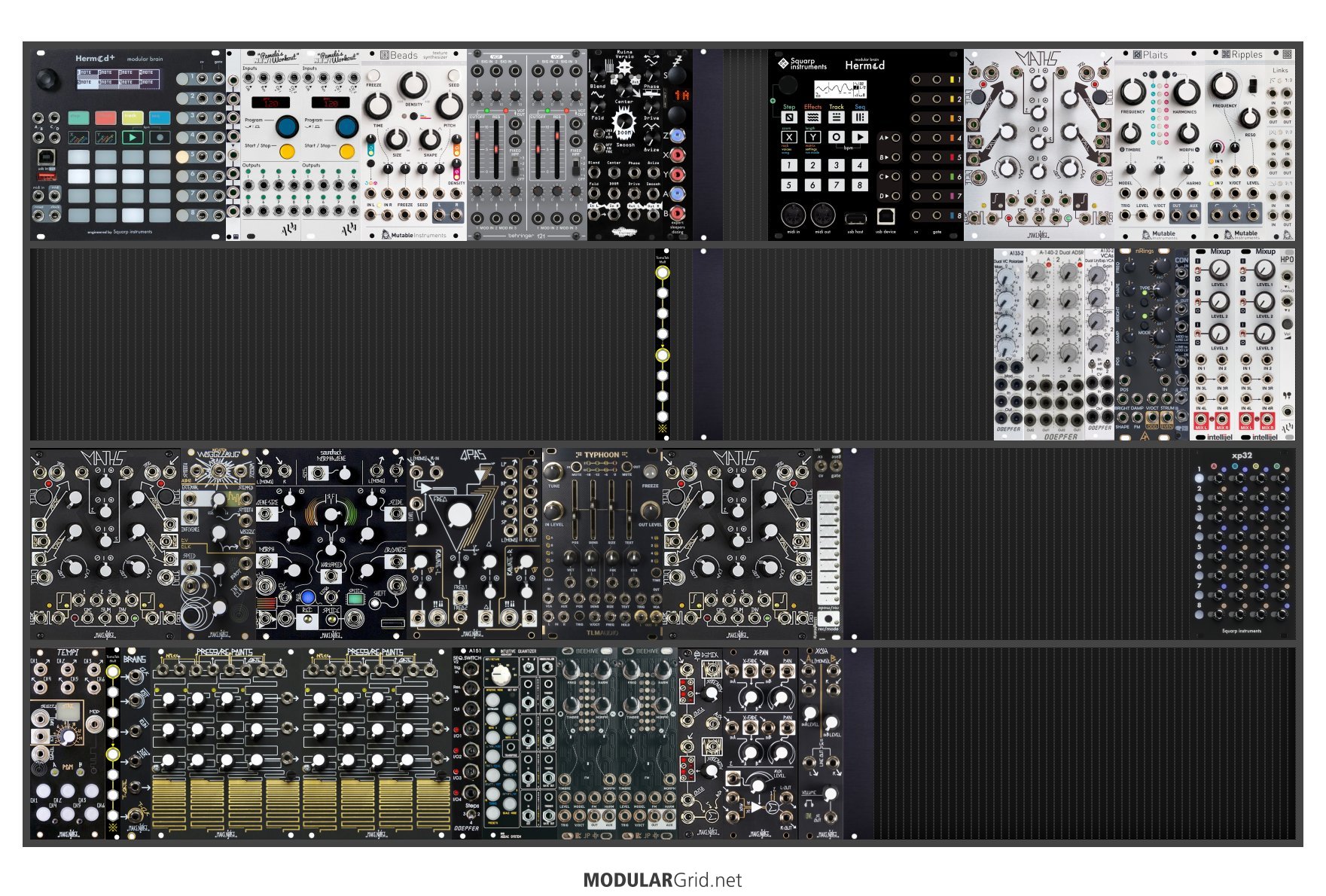
Task: Click the green step pad on Hermod+
Action: [x=78, y=117]
